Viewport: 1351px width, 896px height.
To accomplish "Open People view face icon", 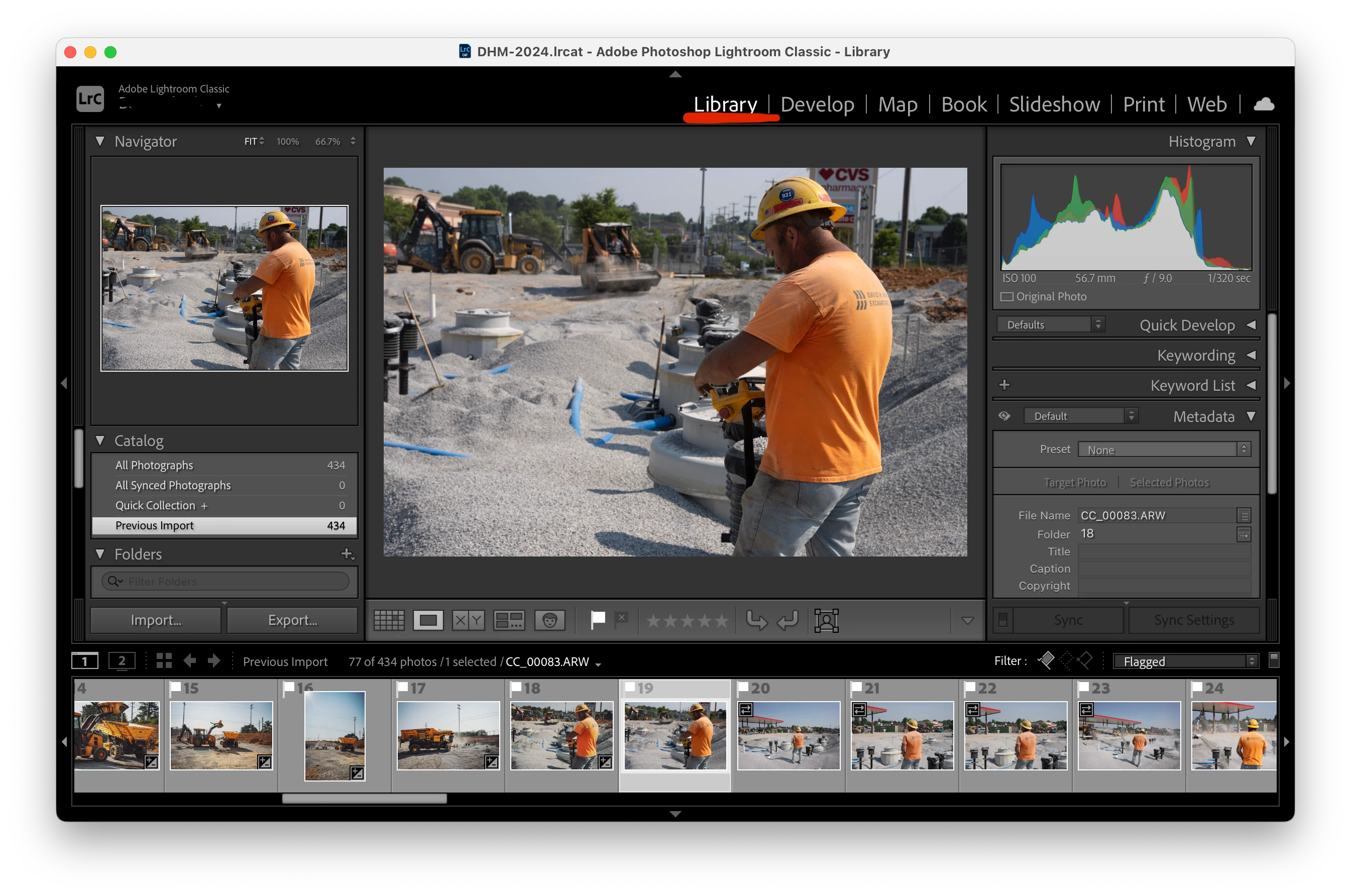I will tap(549, 620).
